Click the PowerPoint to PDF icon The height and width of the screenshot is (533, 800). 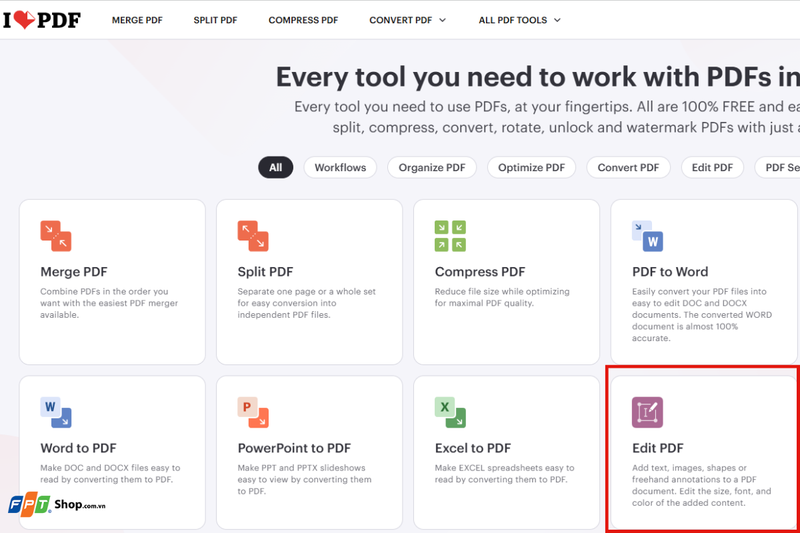[x=253, y=412]
